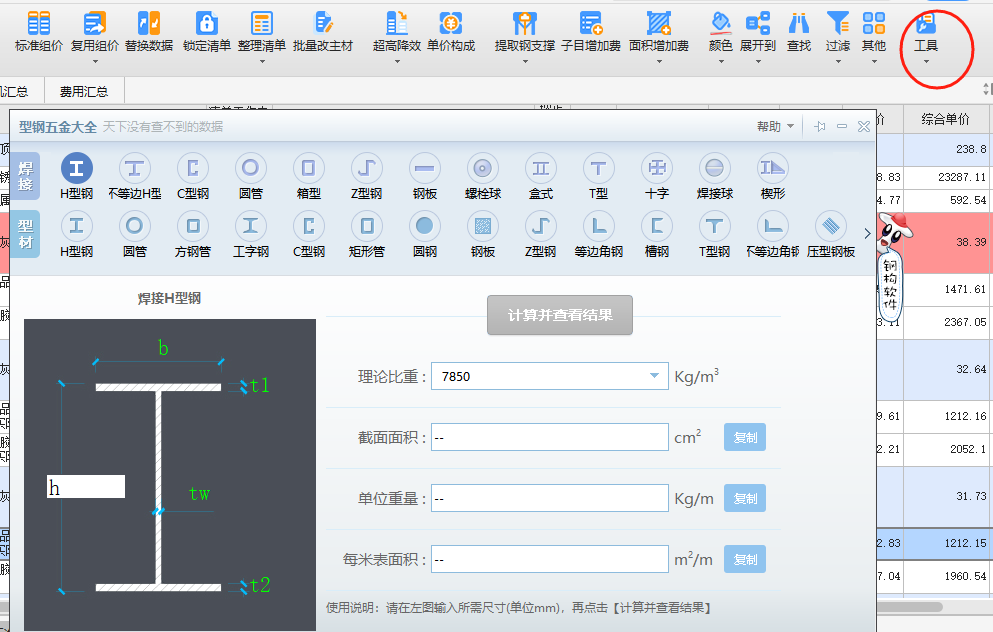Select welded Z型钢 section

[367, 176]
